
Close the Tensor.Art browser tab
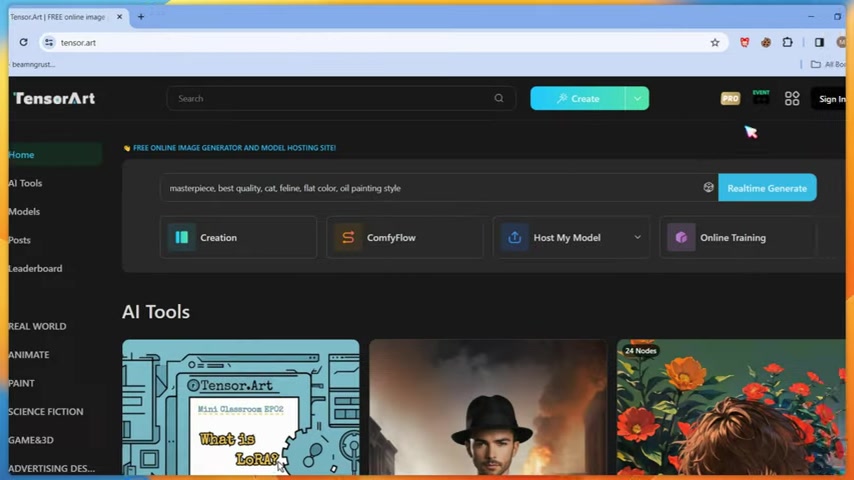119,17
